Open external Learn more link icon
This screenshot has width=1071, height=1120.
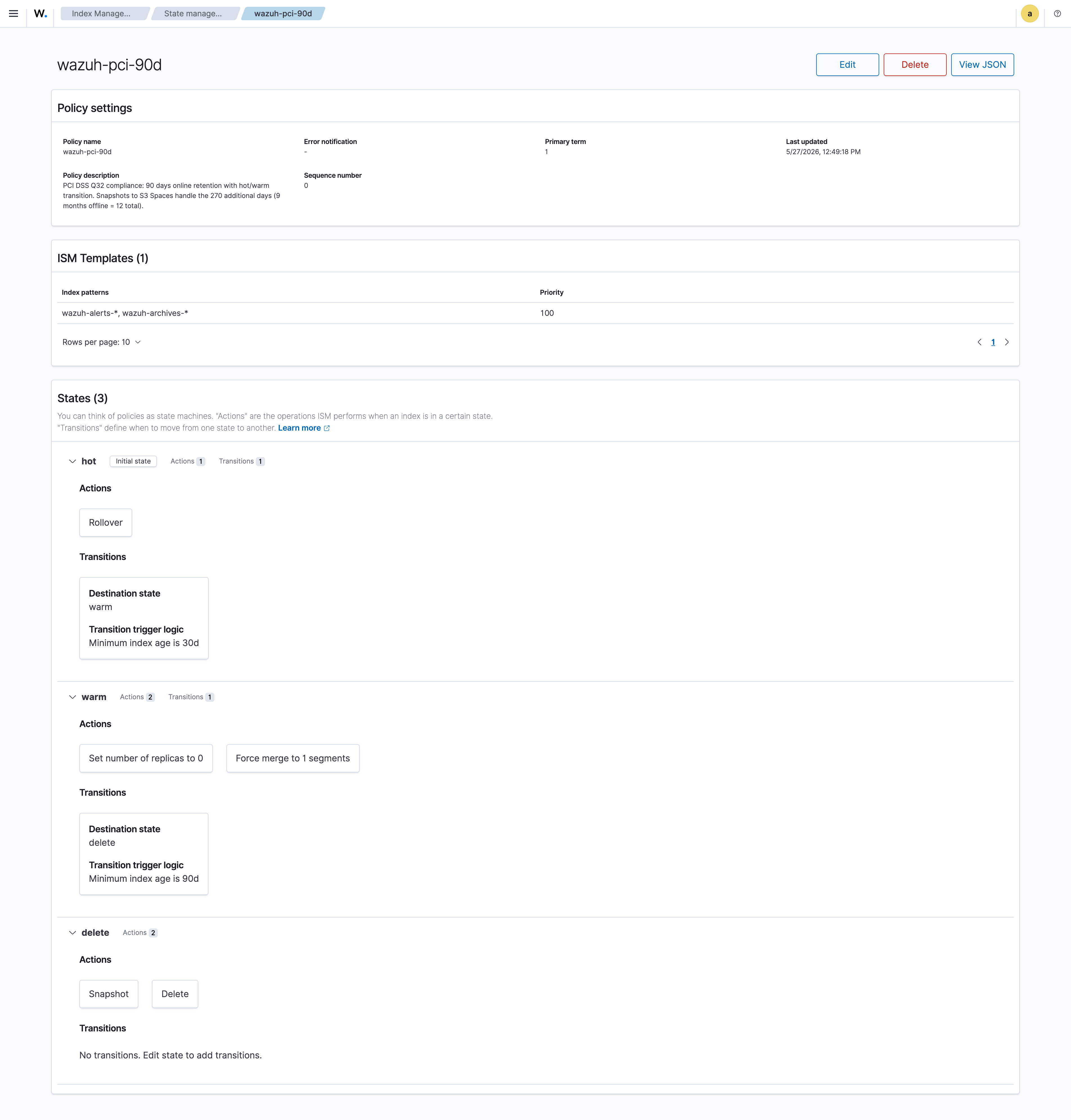[x=327, y=428]
